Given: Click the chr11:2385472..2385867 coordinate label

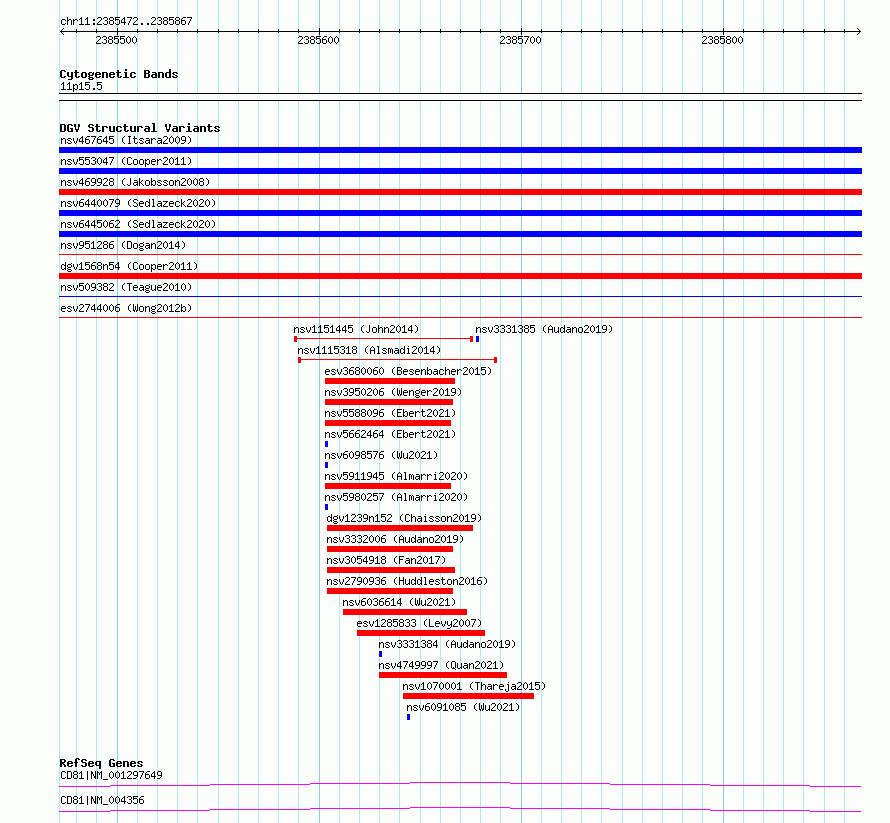Looking at the screenshot, I should (x=126, y=21).
